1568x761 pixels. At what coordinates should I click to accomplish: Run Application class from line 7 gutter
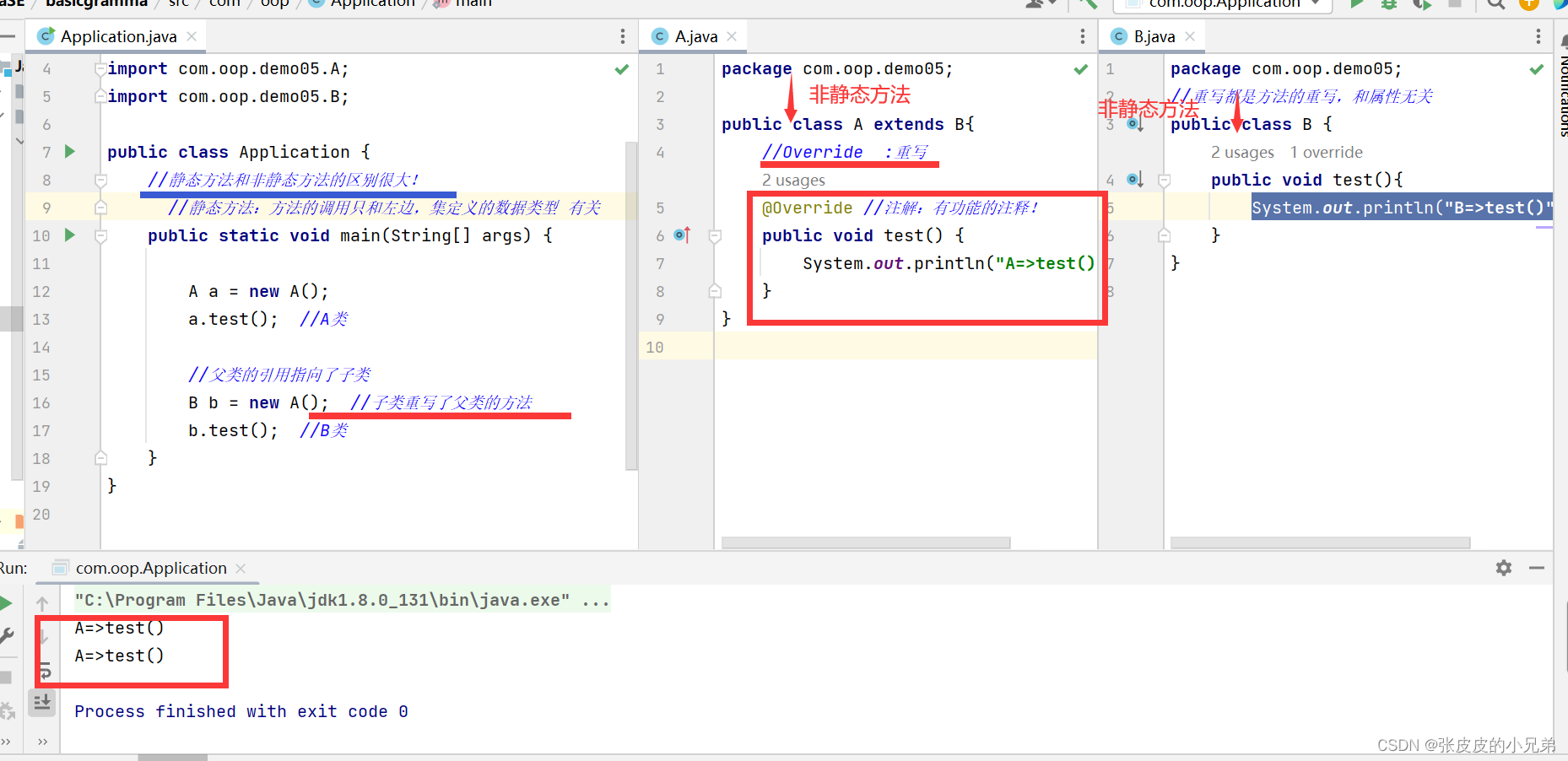pos(70,152)
